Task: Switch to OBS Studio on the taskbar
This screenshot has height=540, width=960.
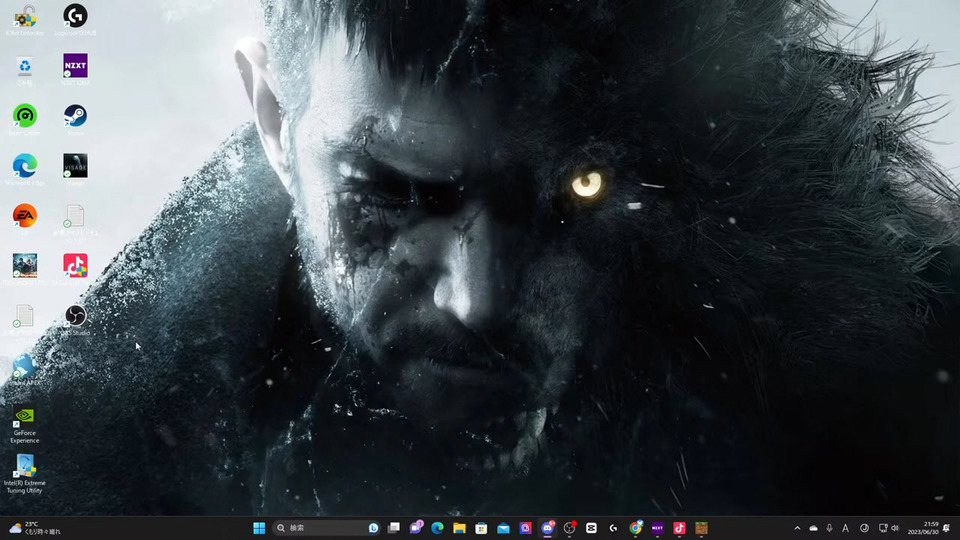Action: click(x=569, y=528)
